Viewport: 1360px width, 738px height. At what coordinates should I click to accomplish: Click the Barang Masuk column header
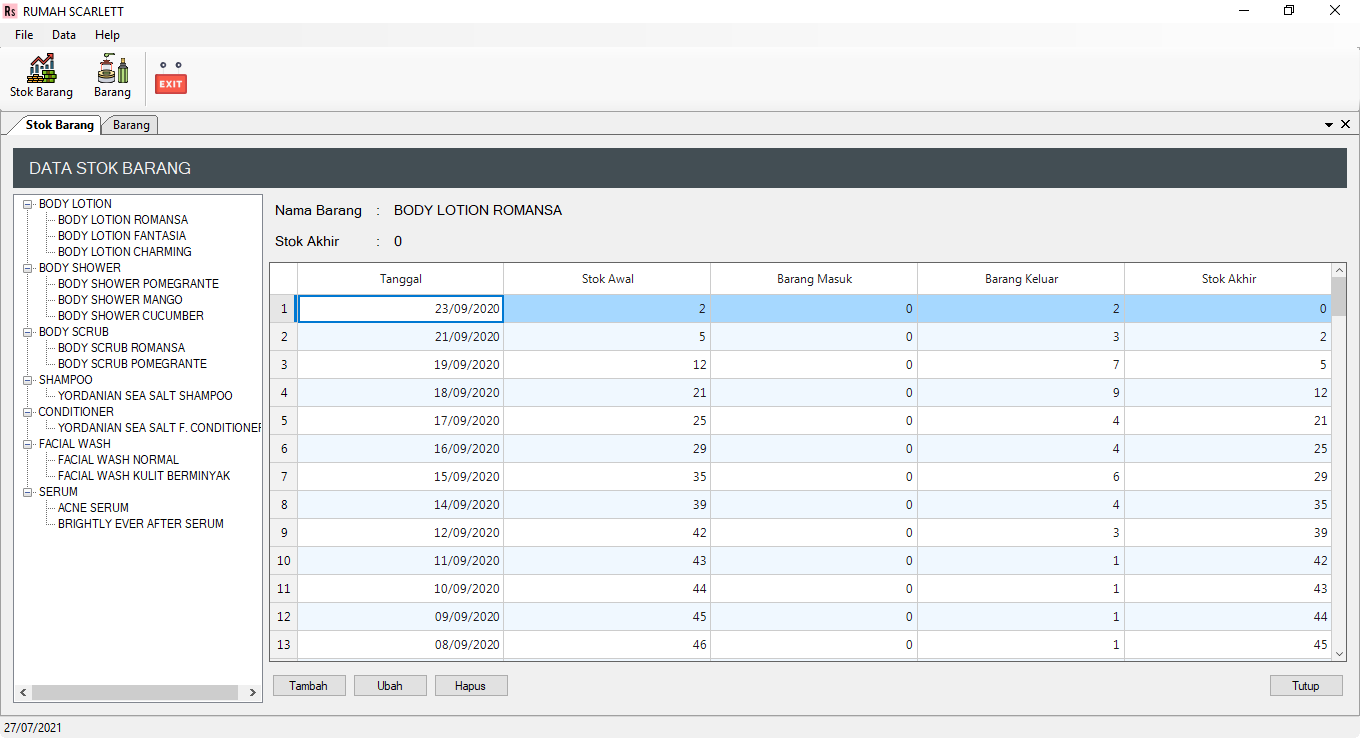pos(814,279)
